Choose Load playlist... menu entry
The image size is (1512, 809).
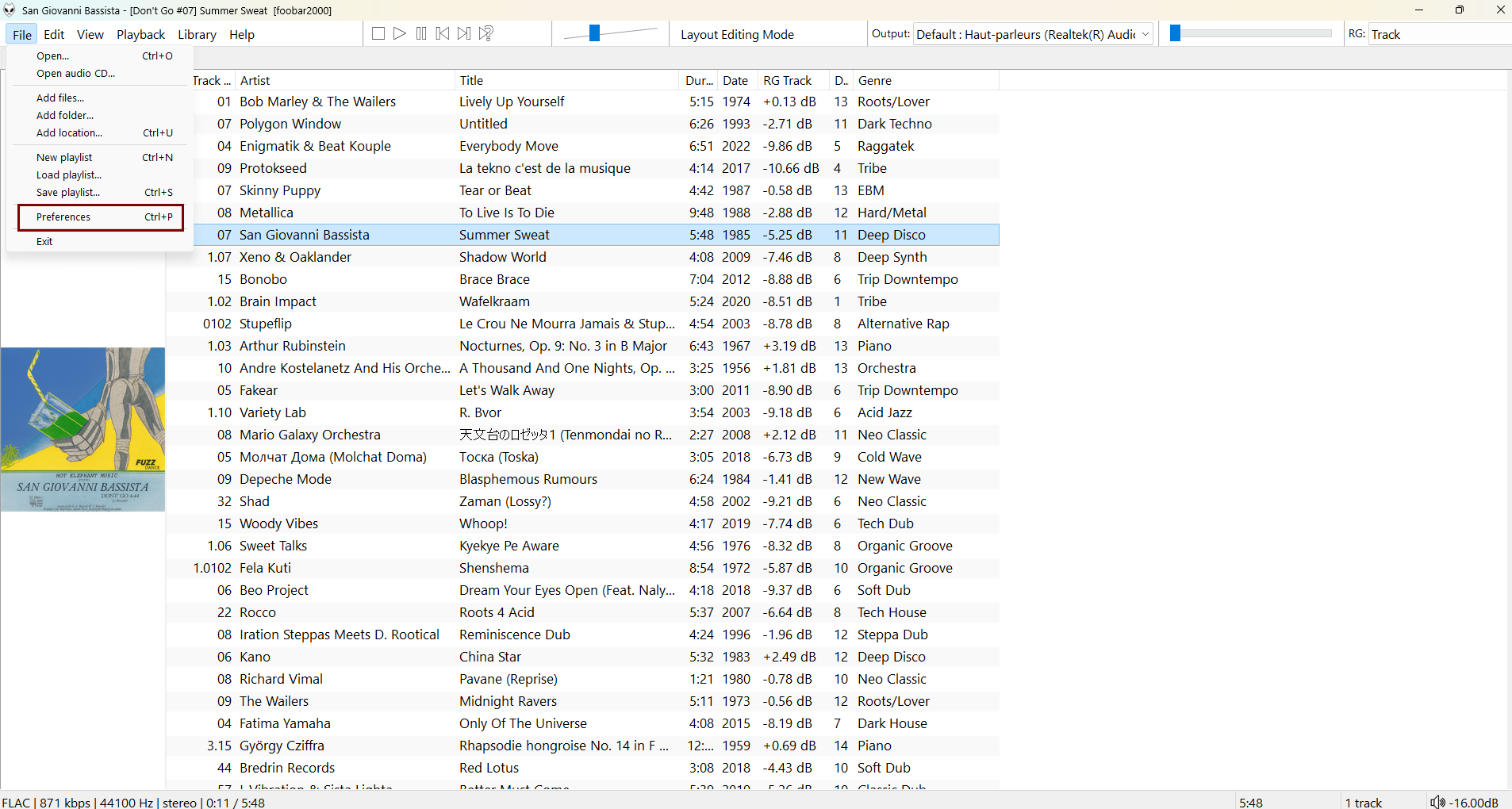click(x=100, y=174)
